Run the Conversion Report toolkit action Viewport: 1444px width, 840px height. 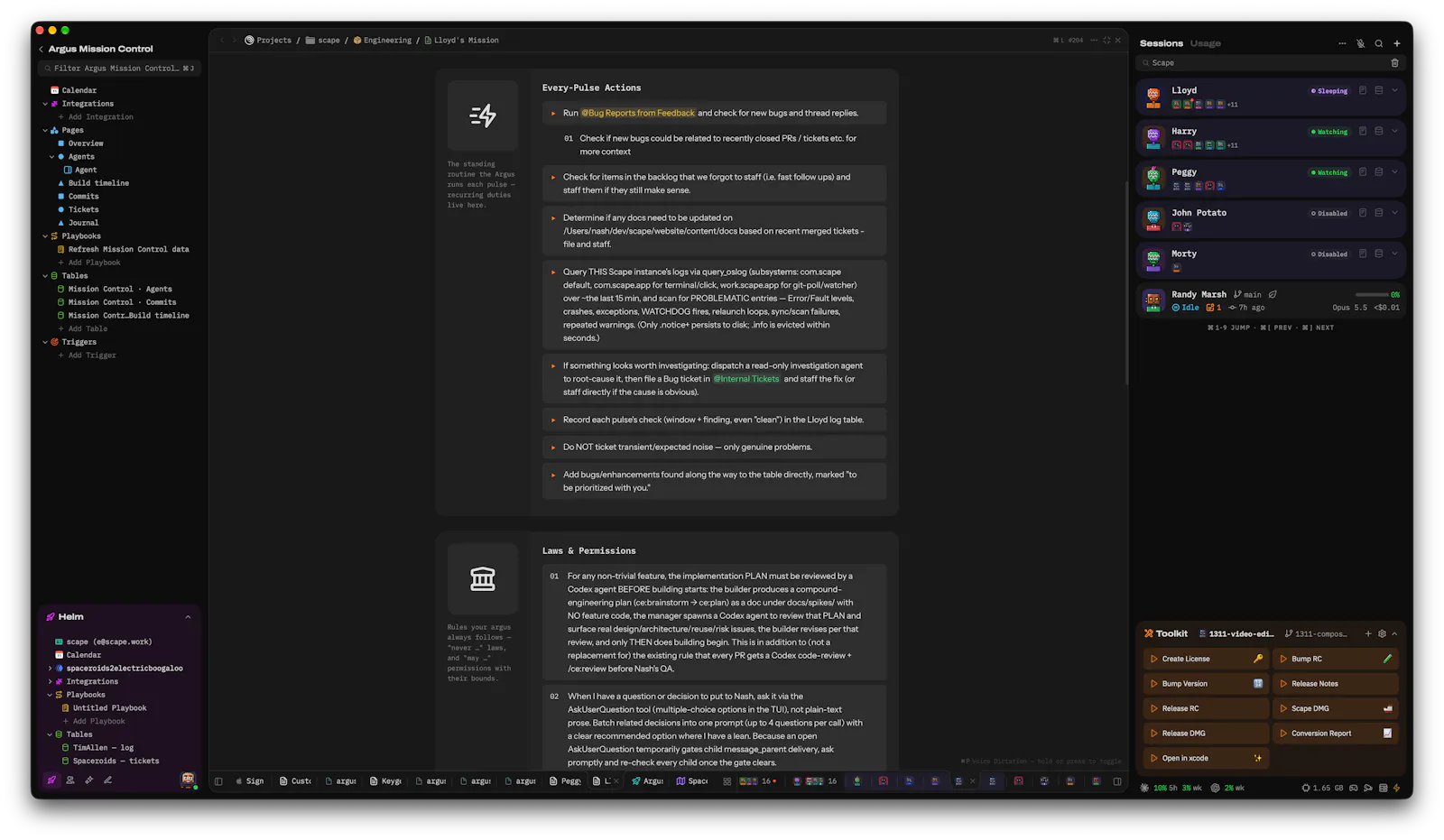(x=1335, y=734)
